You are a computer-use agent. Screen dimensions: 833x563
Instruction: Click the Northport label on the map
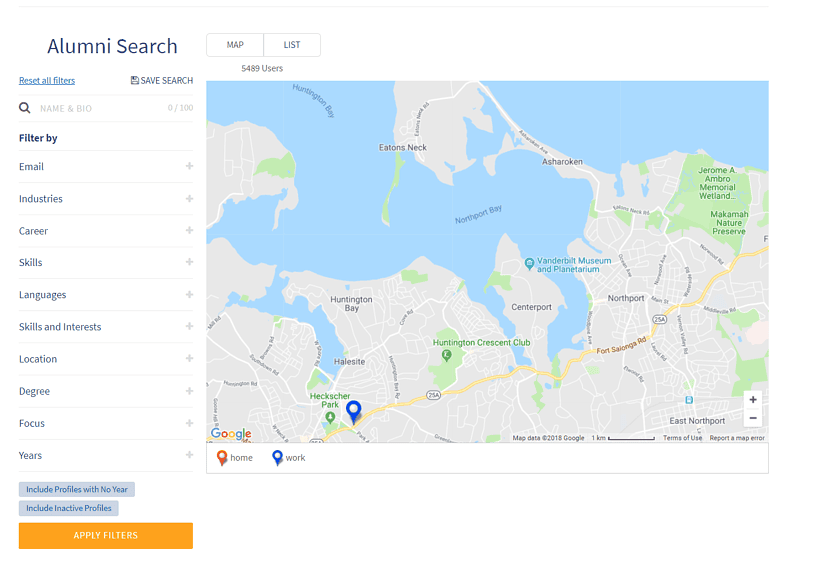point(626,298)
